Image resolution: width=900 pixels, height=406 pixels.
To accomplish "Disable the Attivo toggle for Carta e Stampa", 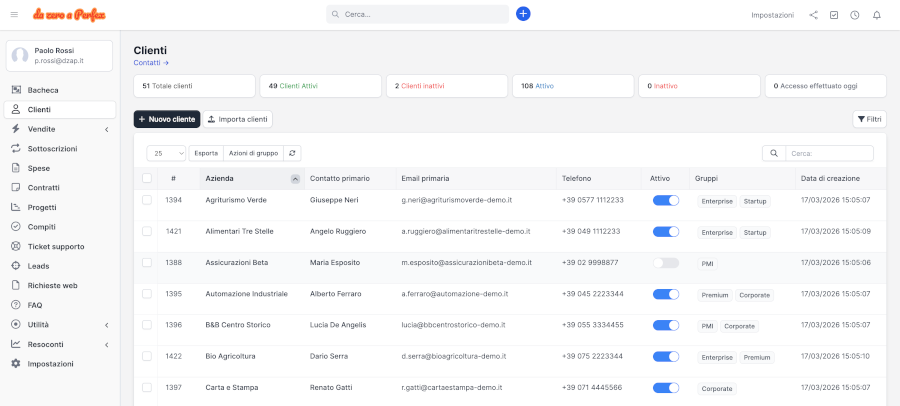I will (x=666, y=388).
